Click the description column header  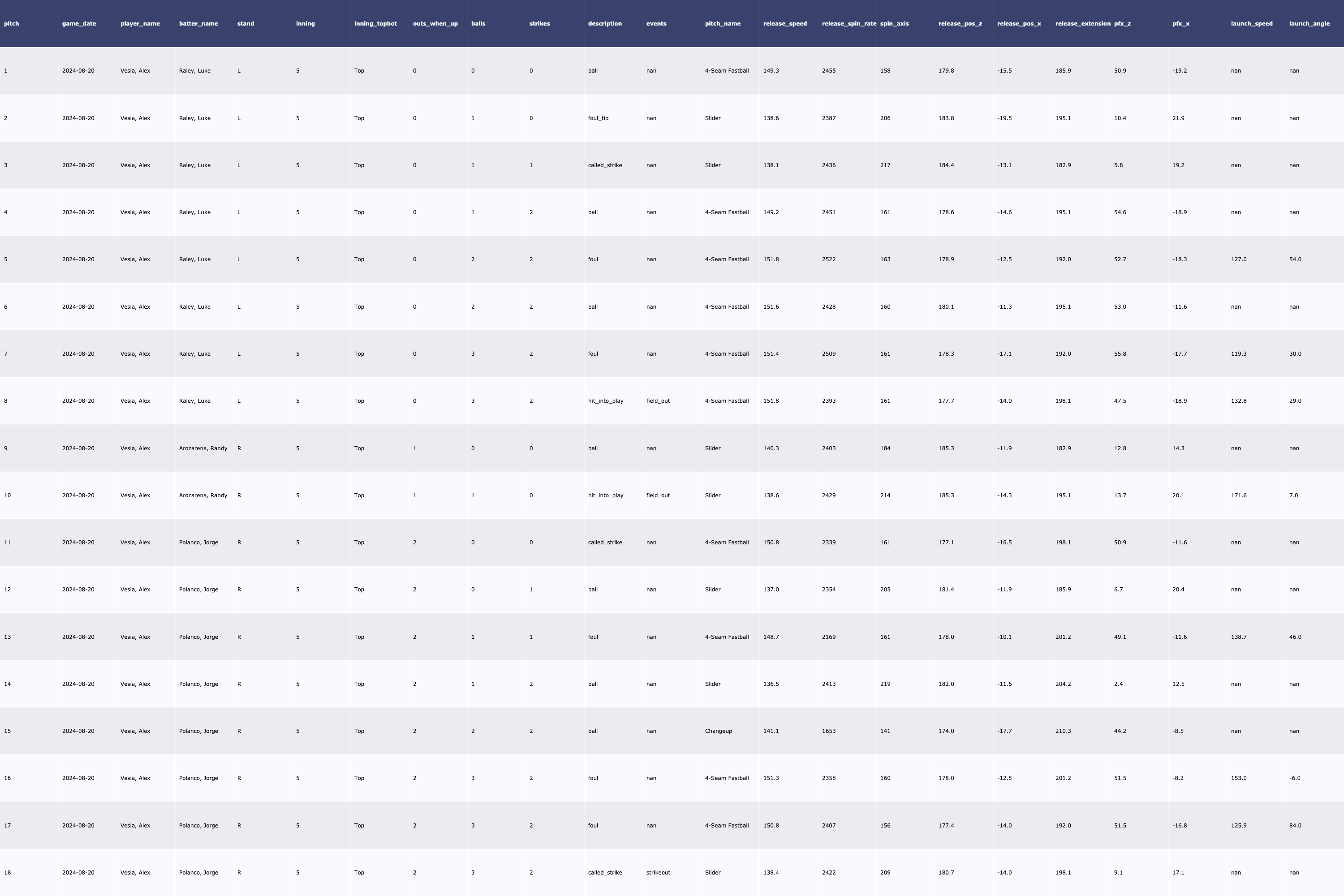(604, 23)
